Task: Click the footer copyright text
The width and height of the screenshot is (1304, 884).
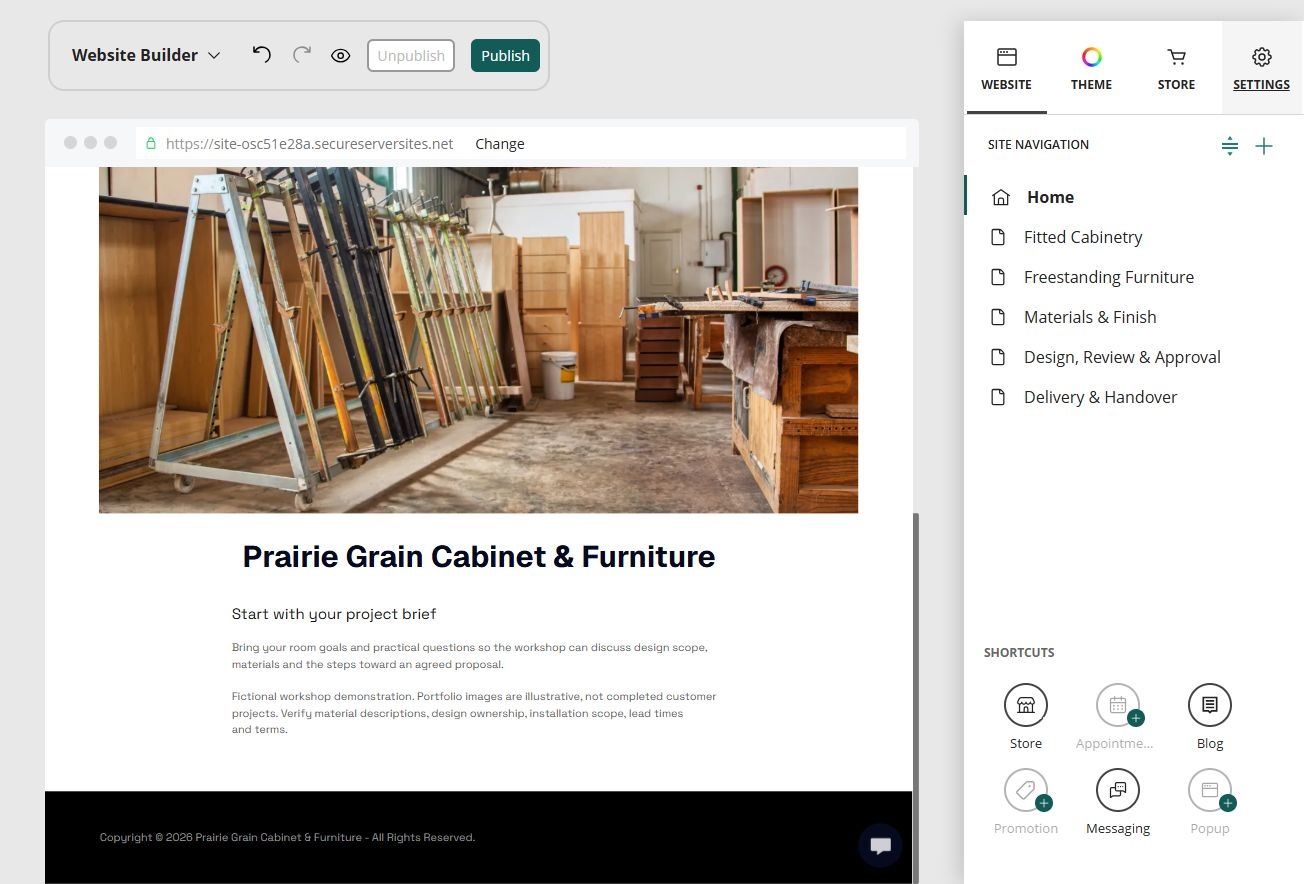Action: pos(287,837)
